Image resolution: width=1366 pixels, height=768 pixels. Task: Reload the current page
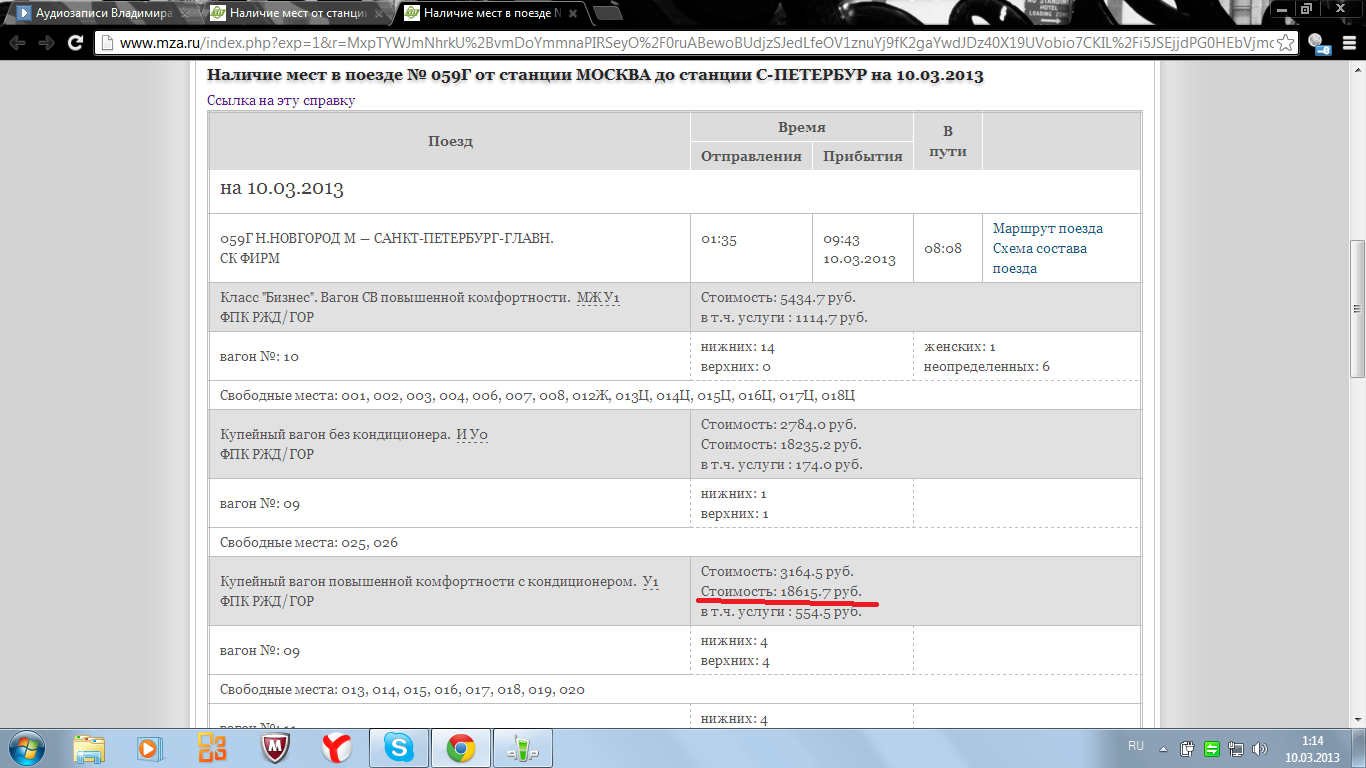[75, 43]
